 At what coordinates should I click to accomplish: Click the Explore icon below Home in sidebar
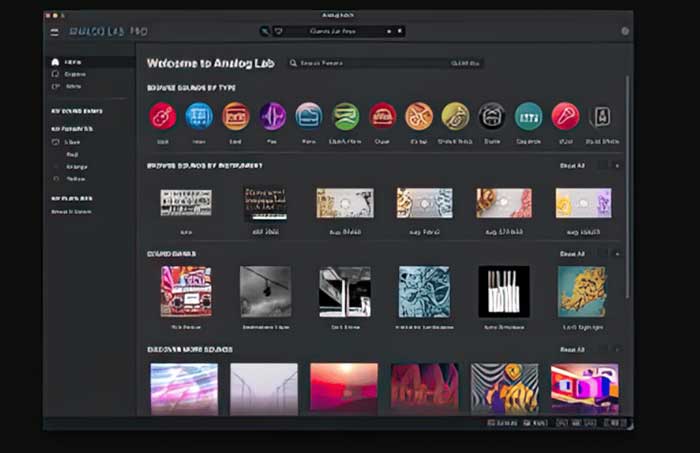click(x=55, y=74)
